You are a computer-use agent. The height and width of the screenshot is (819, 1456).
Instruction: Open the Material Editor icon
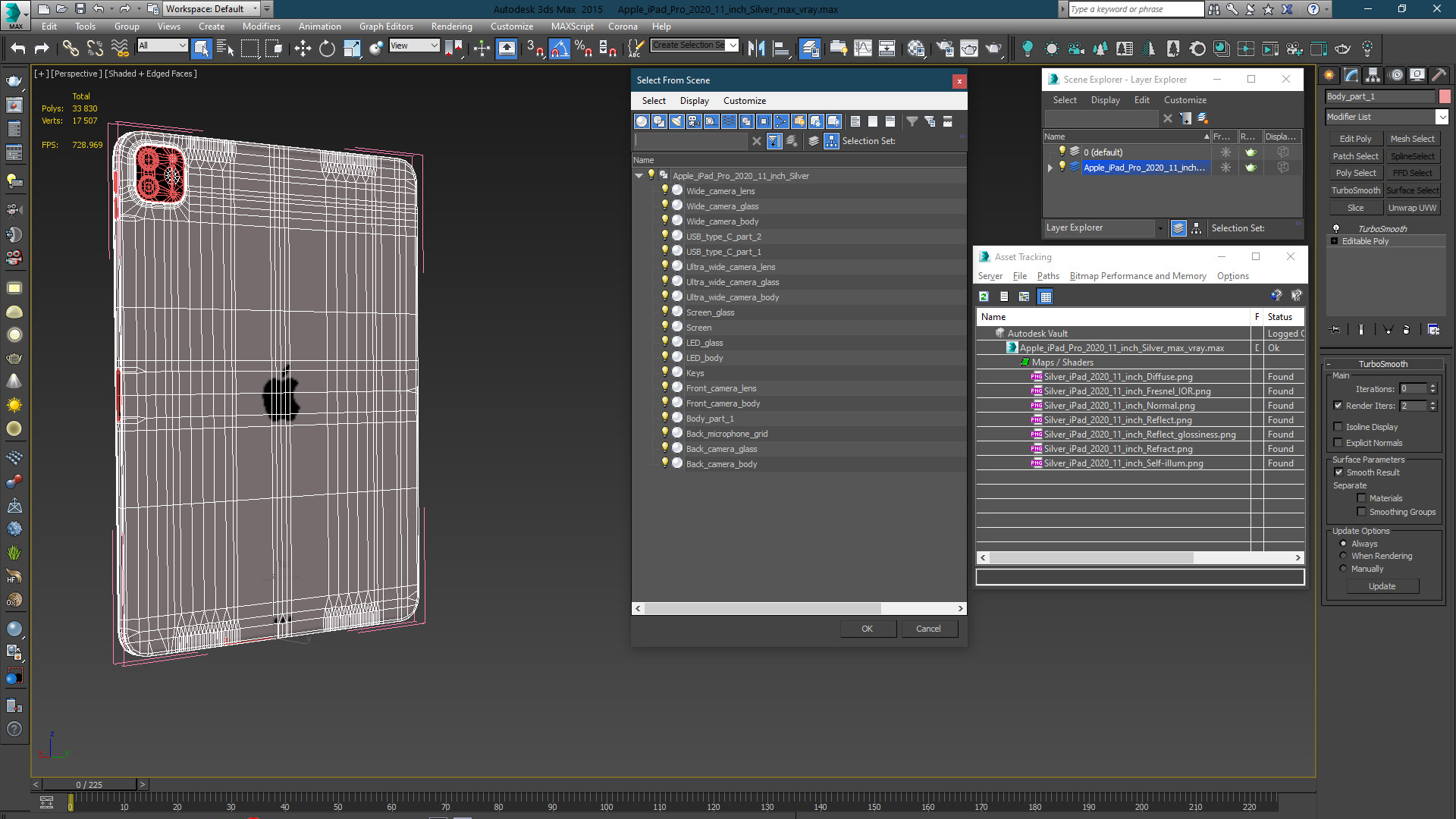[916, 49]
